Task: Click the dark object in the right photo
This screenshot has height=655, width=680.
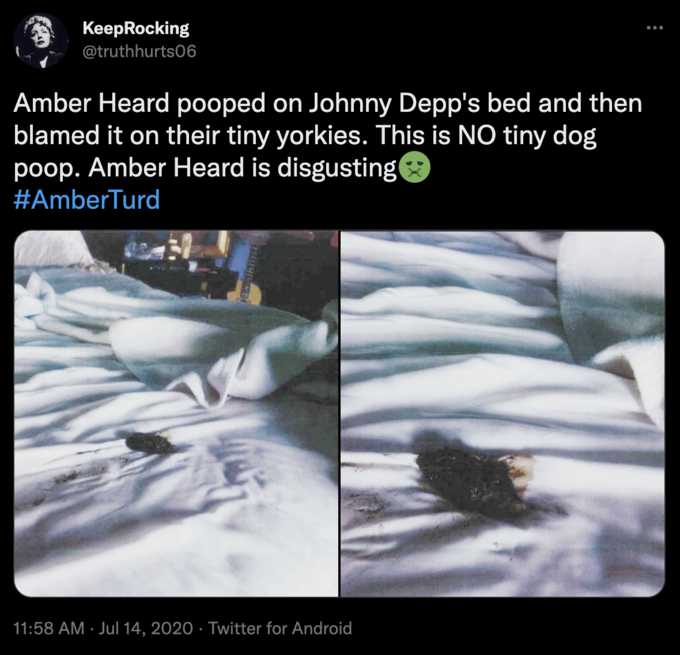Action: pos(474,481)
